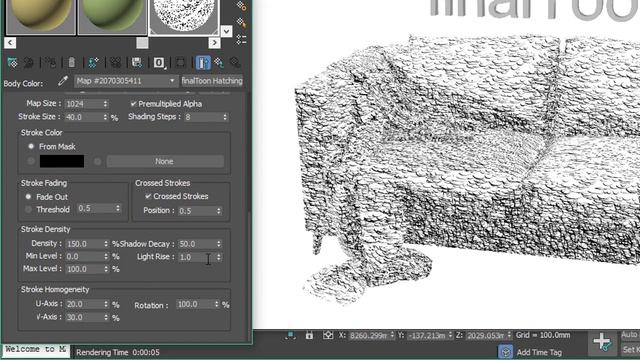This screenshot has width=640, height=360.
Task: Click sample slots horizontal scroll thumb
Action: point(142,42)
